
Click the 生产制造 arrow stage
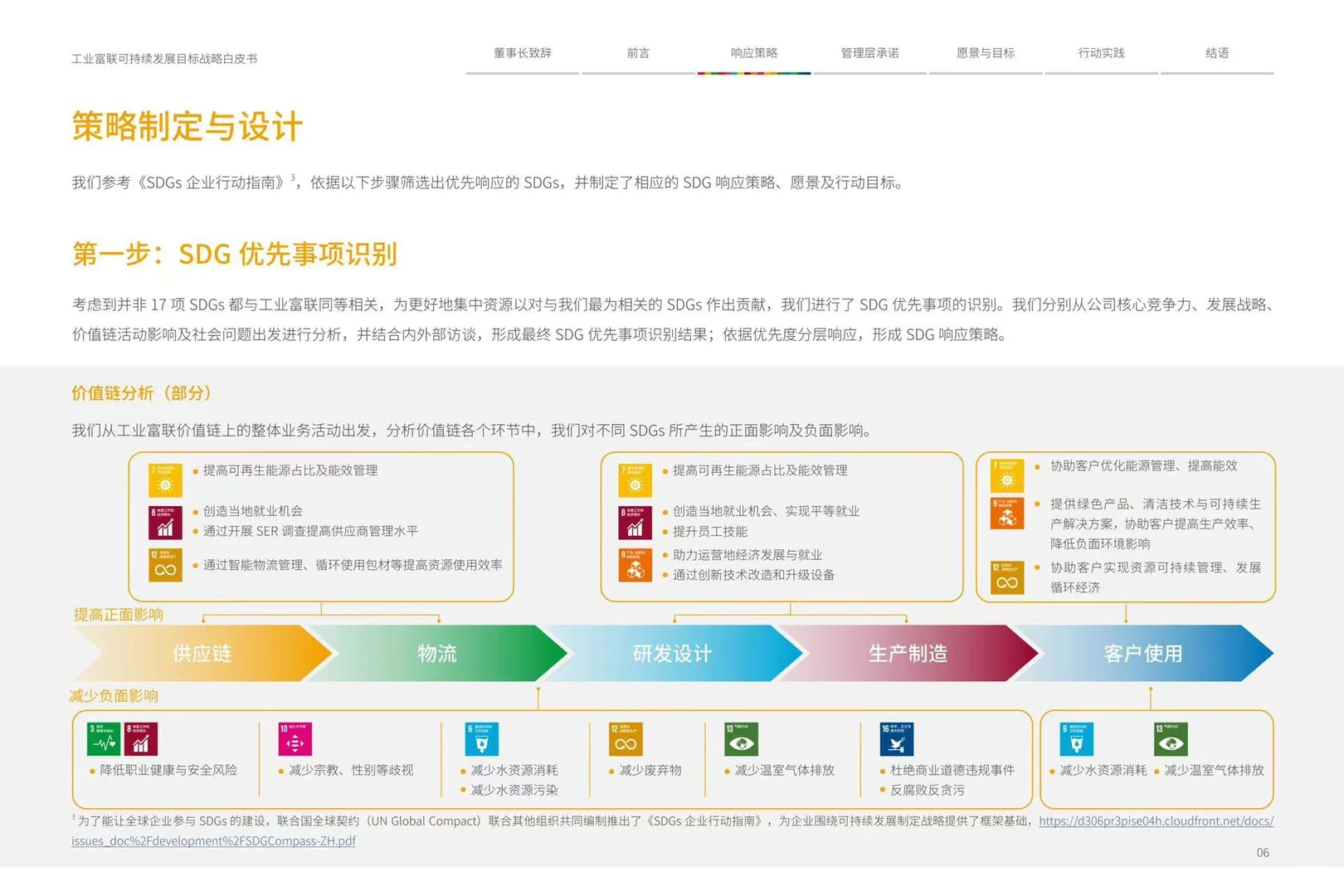pos(908,654)
